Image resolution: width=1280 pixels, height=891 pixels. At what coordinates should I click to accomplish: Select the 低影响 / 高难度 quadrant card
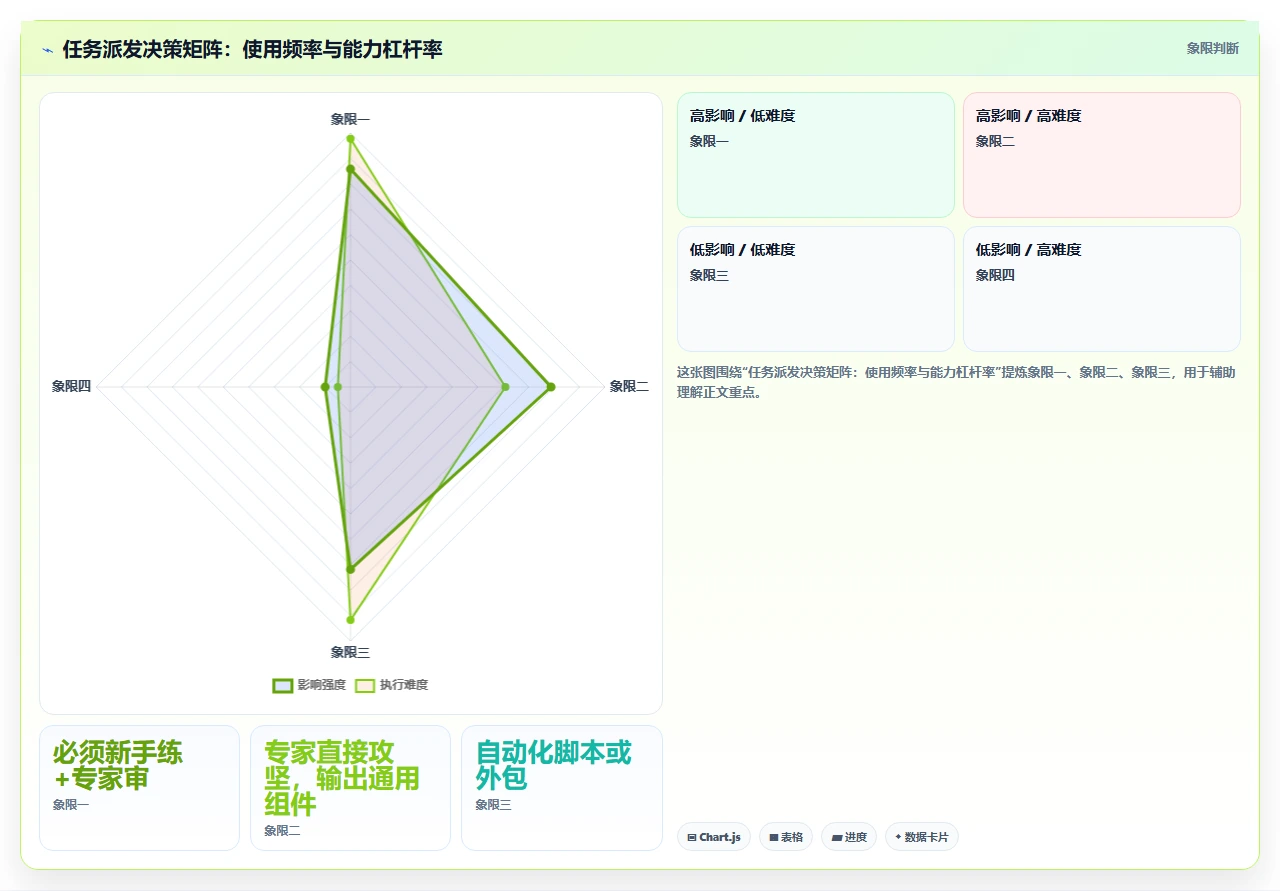point(1102,289)
